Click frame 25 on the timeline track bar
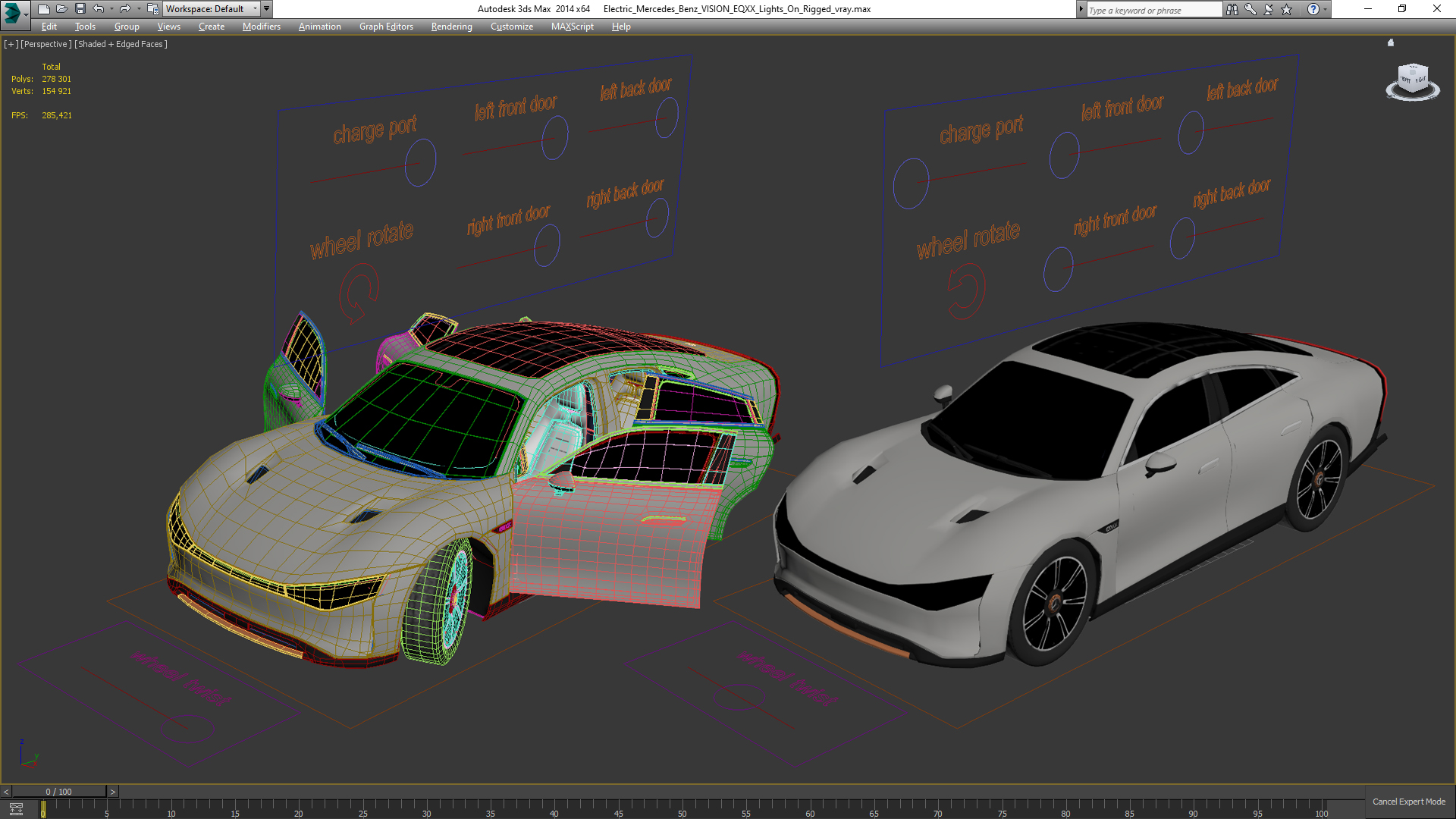This screenshot has width=1456, height=819. 362,808
